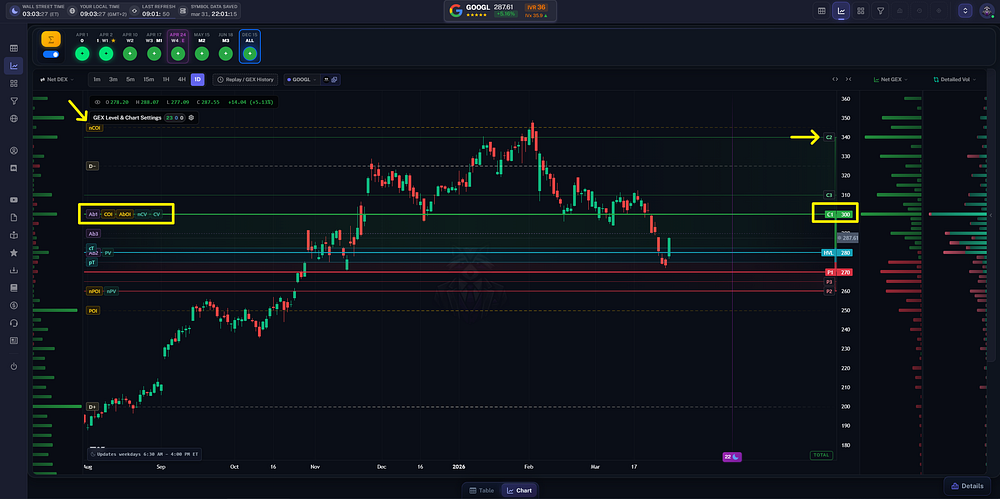Click Replay / GEX History button
Image resolution: width=1000 pixels, height=499 pixels.
coord(246,80)
